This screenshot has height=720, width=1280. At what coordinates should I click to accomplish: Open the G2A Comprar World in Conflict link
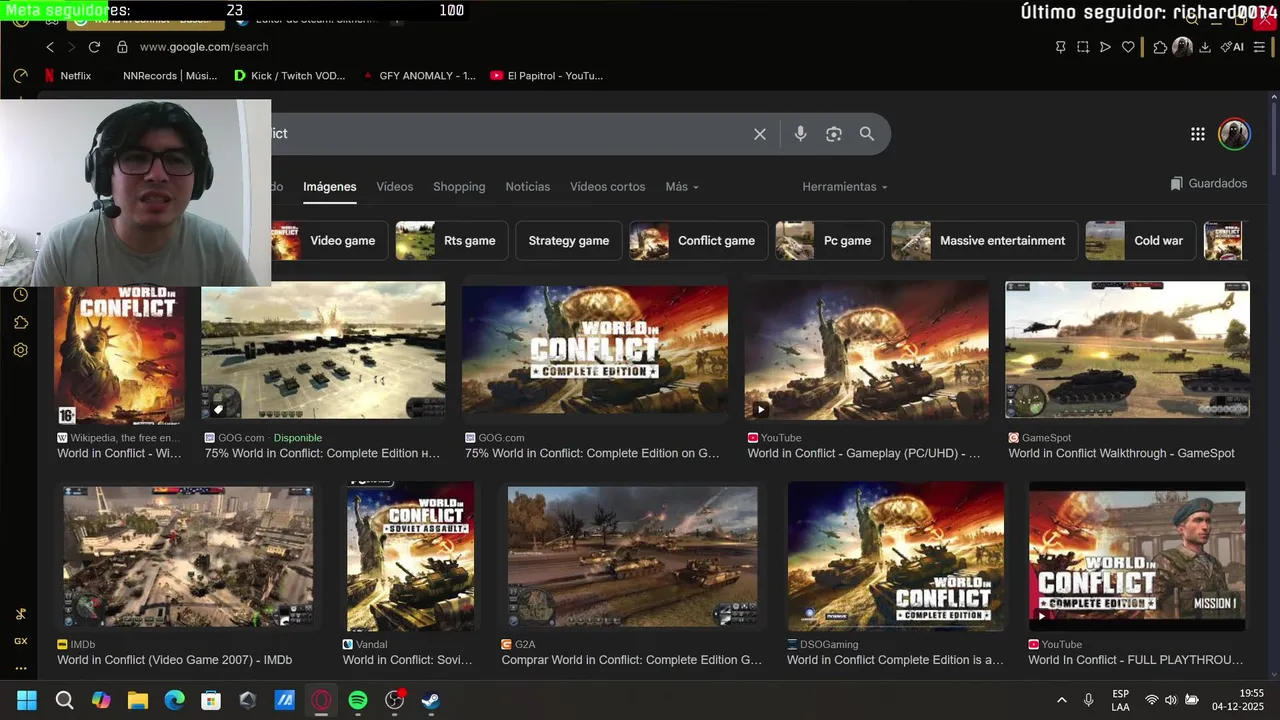(x=632, y=660)
